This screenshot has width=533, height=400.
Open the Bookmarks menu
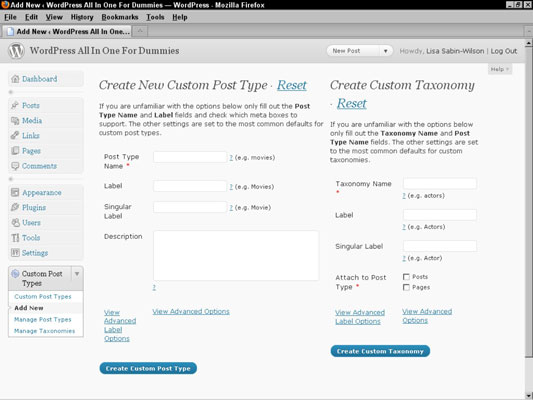coord(120,17)
